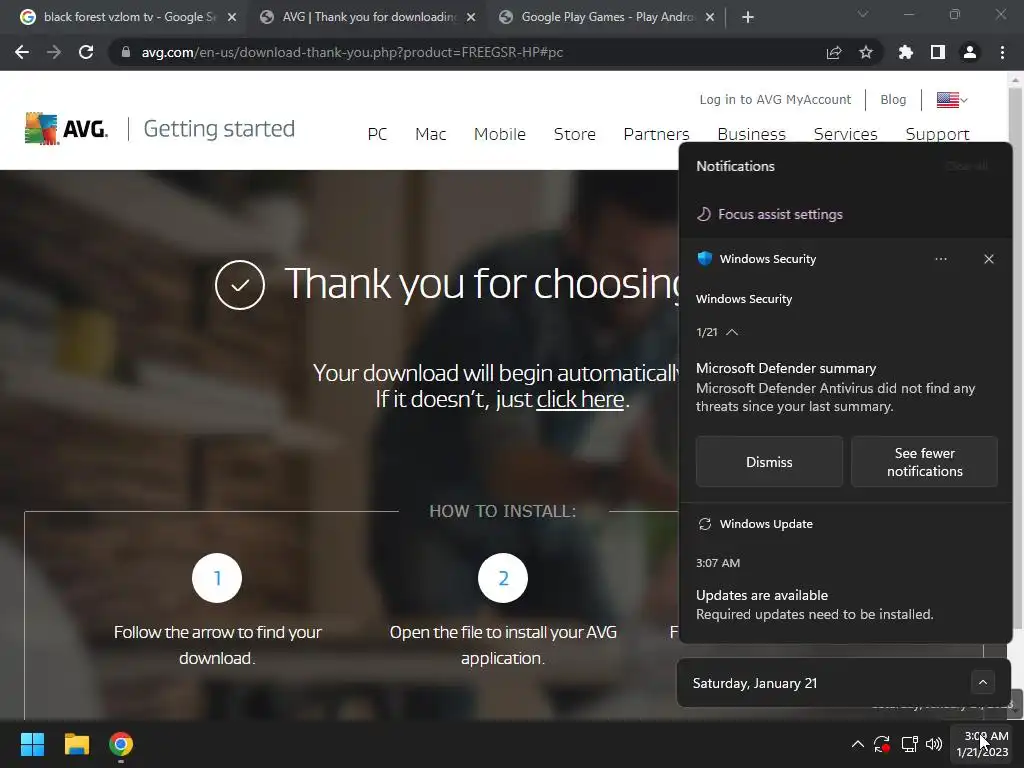Close the Windows Security notification

pos(989,259)
